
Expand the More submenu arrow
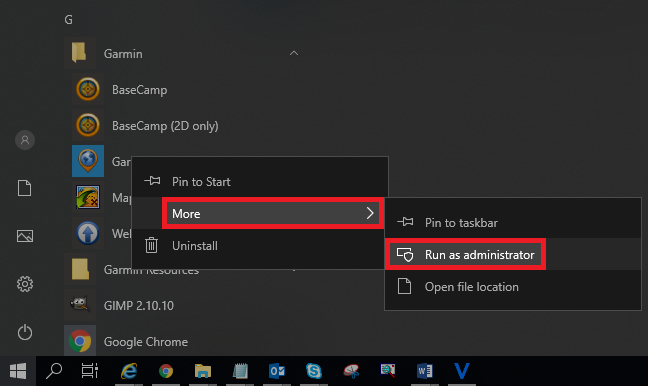[x=370, y=213]
